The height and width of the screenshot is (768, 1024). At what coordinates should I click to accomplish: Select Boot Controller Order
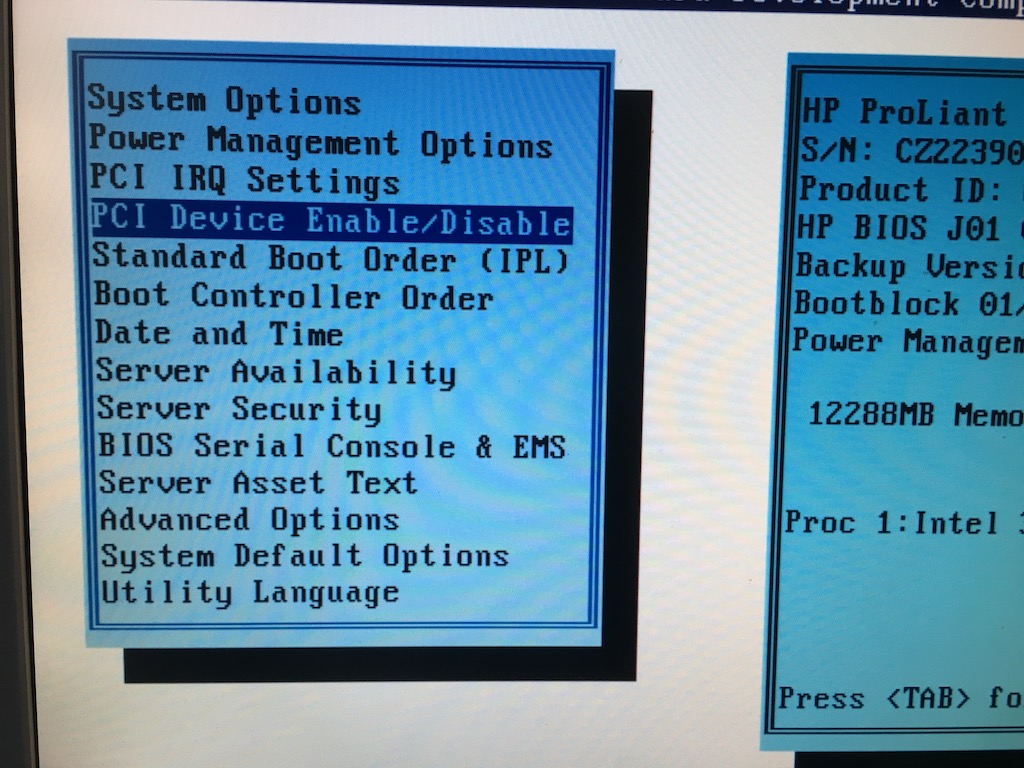pos(293,297)
